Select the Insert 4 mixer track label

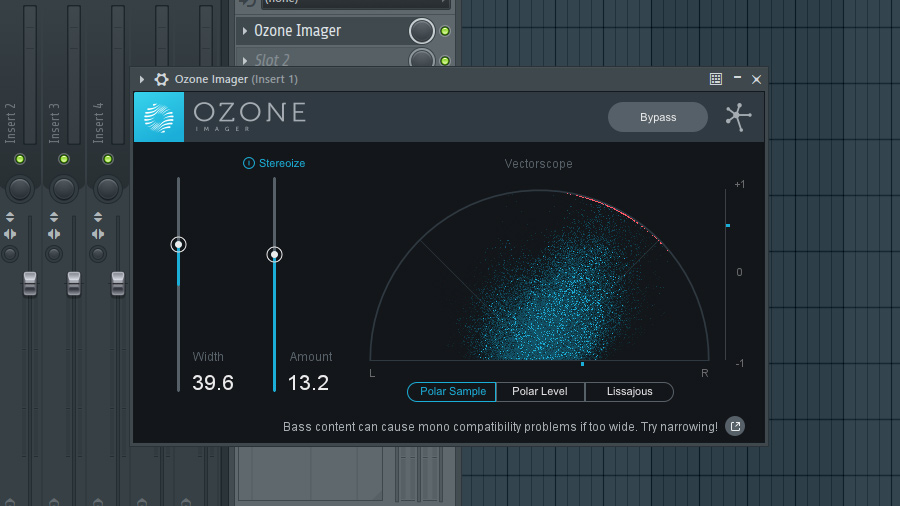coord(98,123)
